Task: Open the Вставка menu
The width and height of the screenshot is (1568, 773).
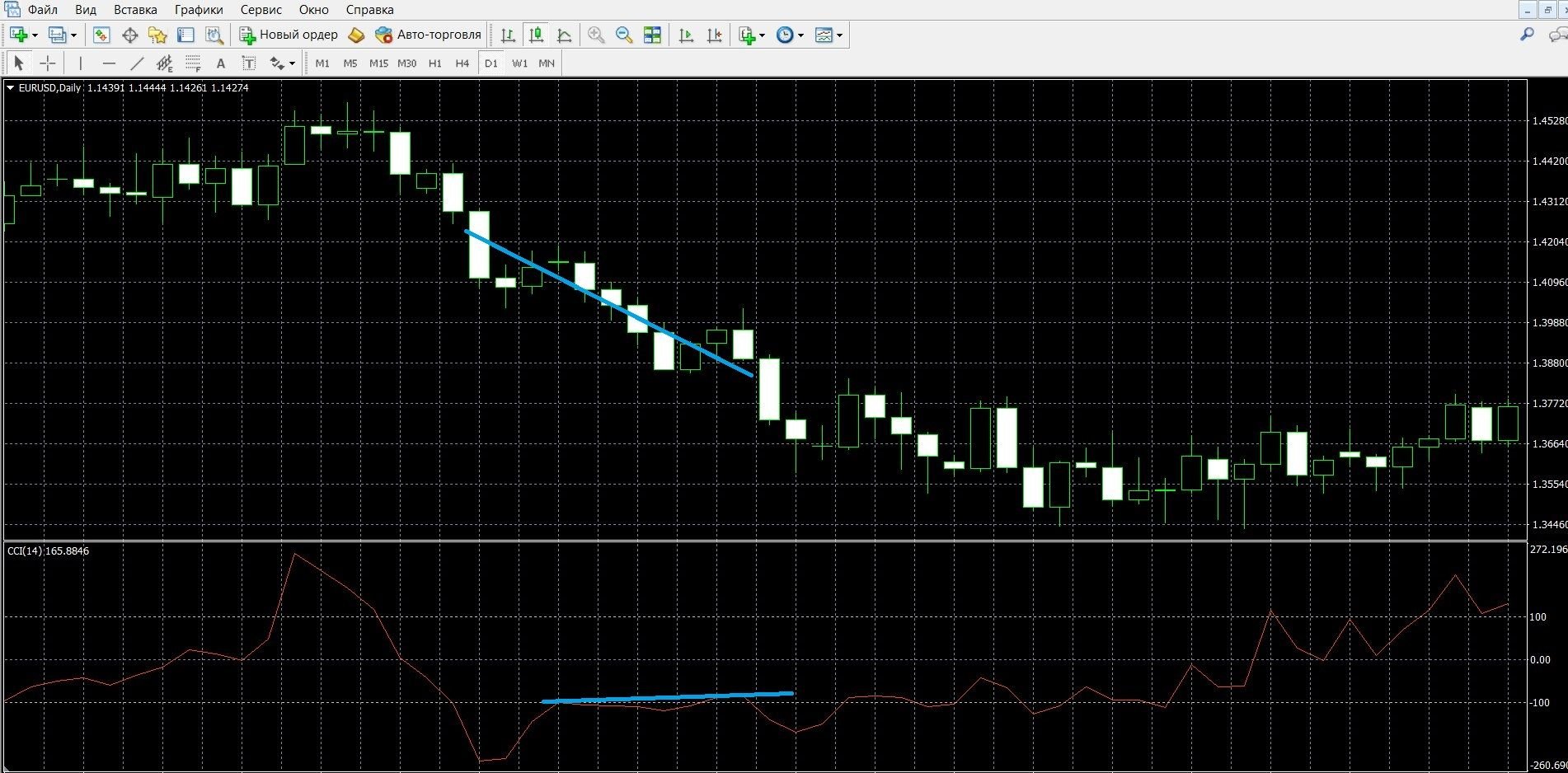Action: [x=135, y=10]
